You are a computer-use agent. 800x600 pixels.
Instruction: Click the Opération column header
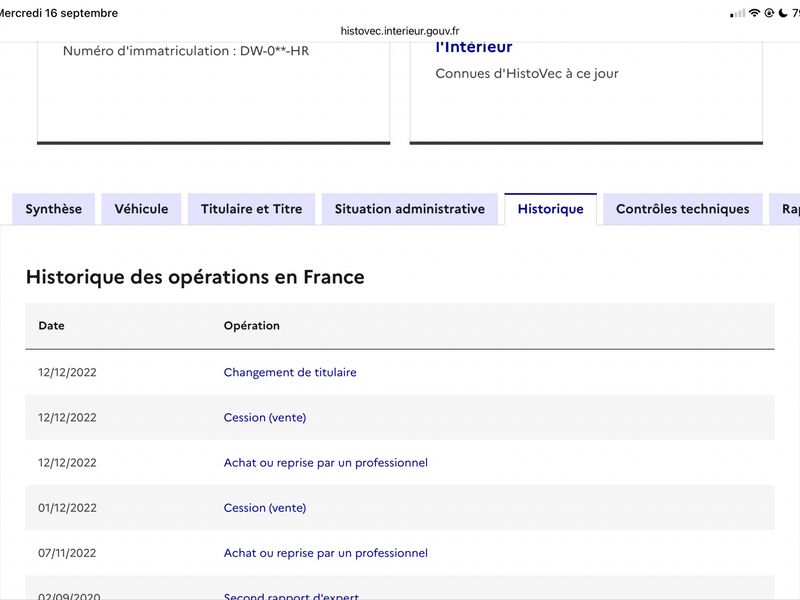pos(252,326)
